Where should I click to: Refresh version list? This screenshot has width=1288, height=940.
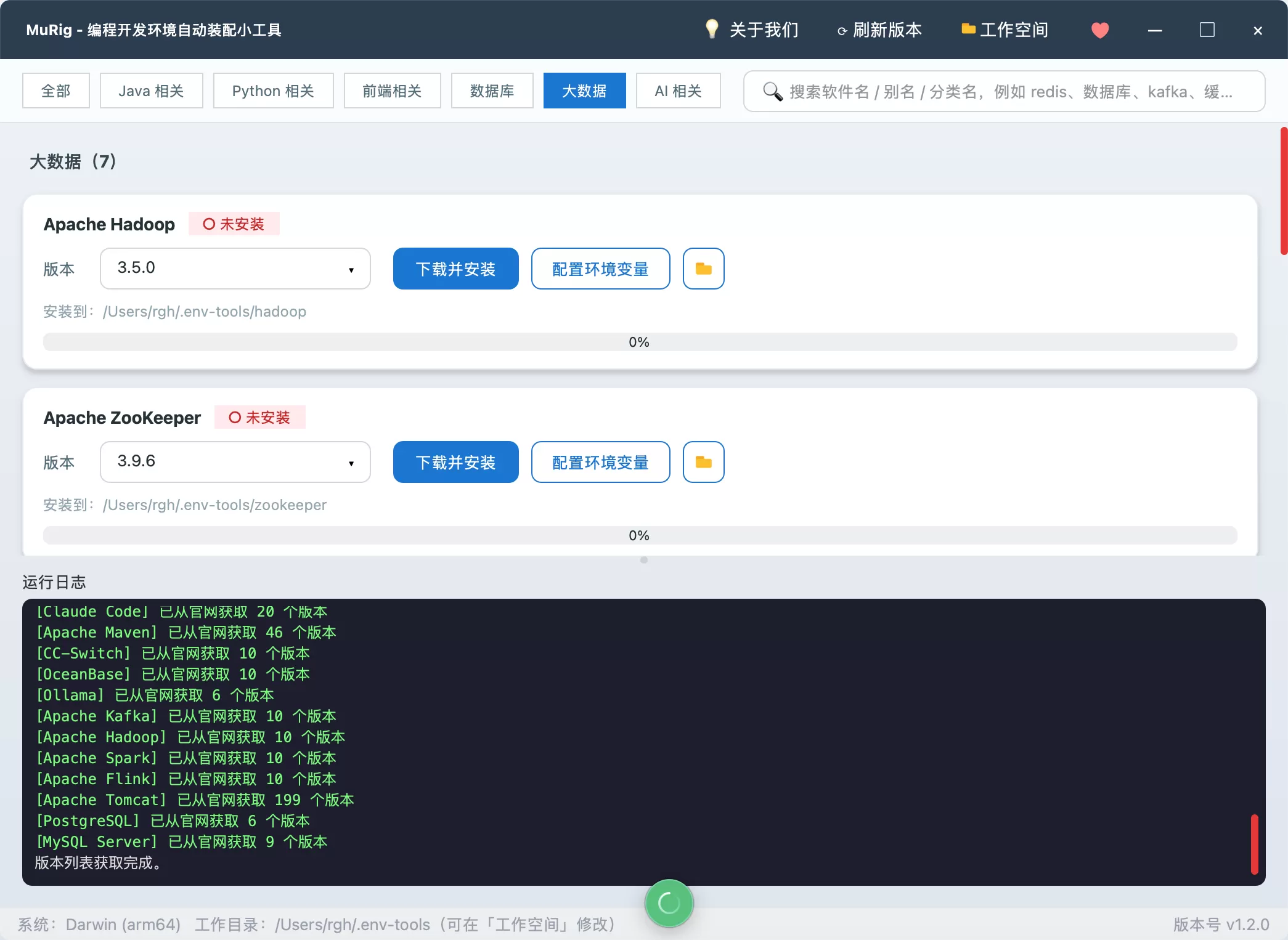879,30
